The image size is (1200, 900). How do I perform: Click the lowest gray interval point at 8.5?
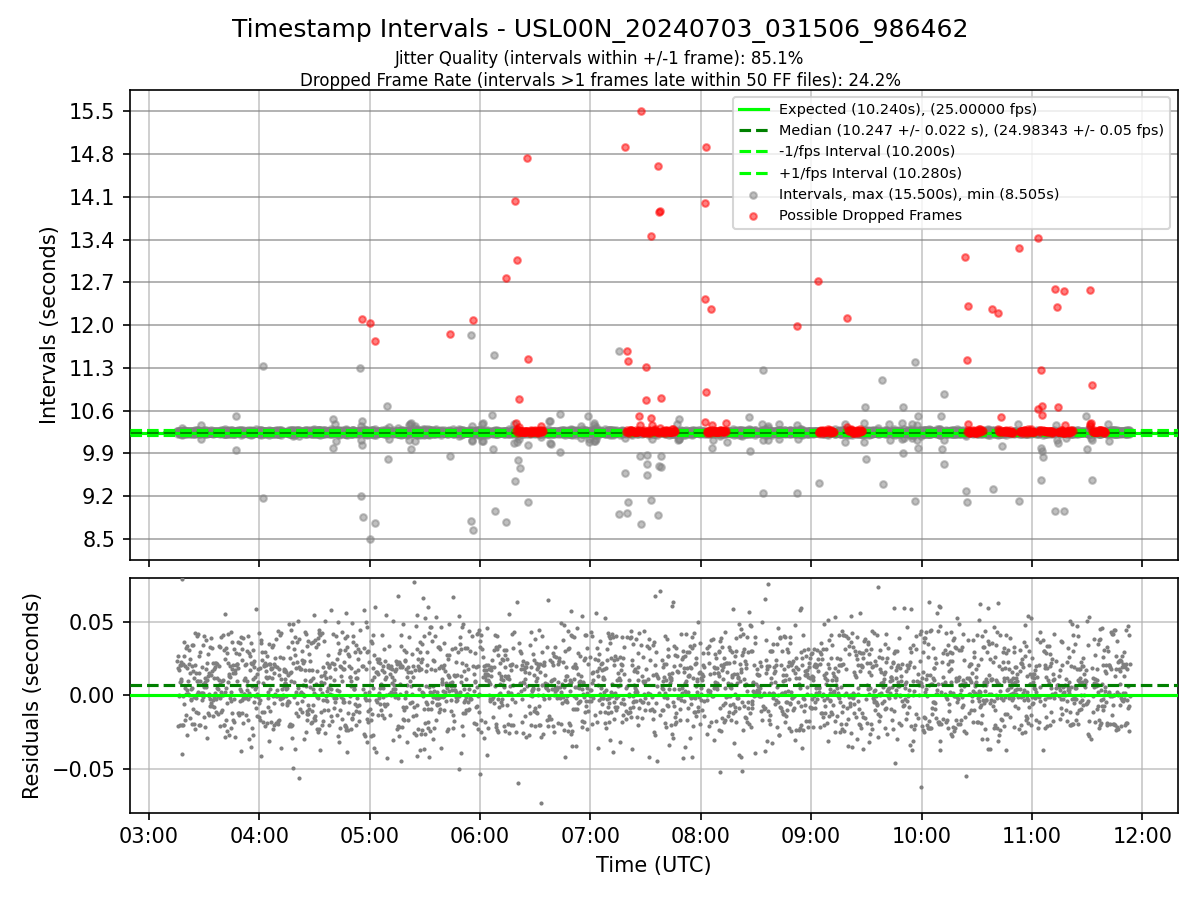370,539
